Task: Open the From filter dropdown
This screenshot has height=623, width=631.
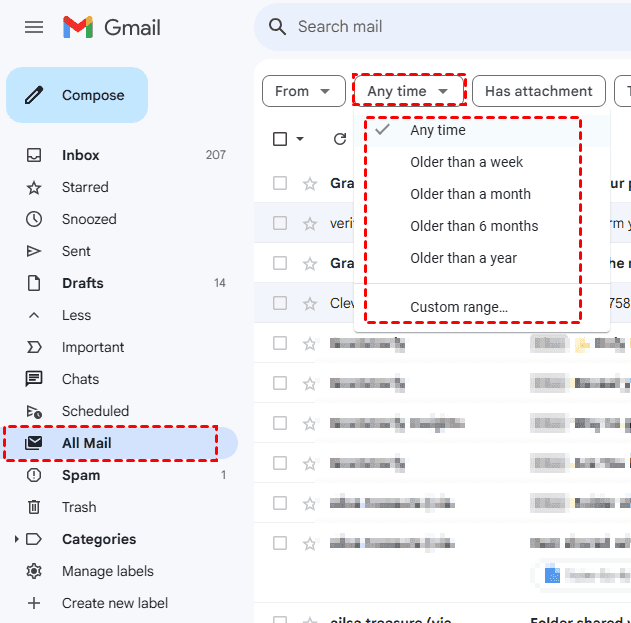Action: (x=304, y=91)
